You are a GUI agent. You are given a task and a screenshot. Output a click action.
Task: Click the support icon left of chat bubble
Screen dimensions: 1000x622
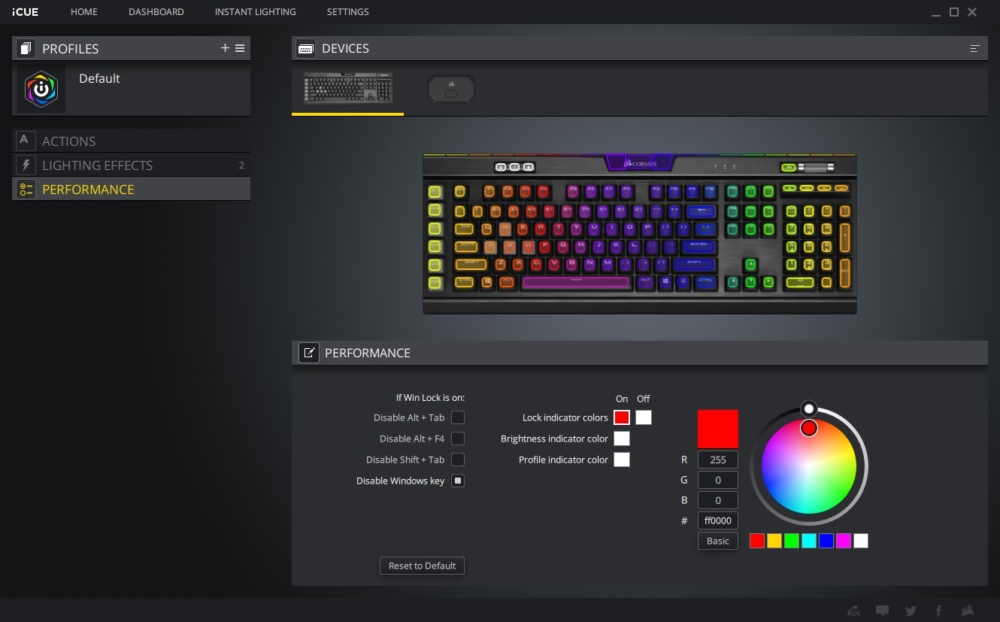click(854, 611)
